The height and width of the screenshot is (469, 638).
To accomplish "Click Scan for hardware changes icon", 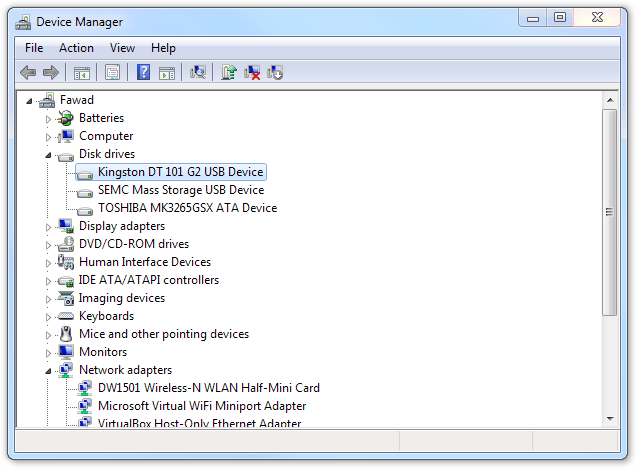I will click(x=198, y=72).
